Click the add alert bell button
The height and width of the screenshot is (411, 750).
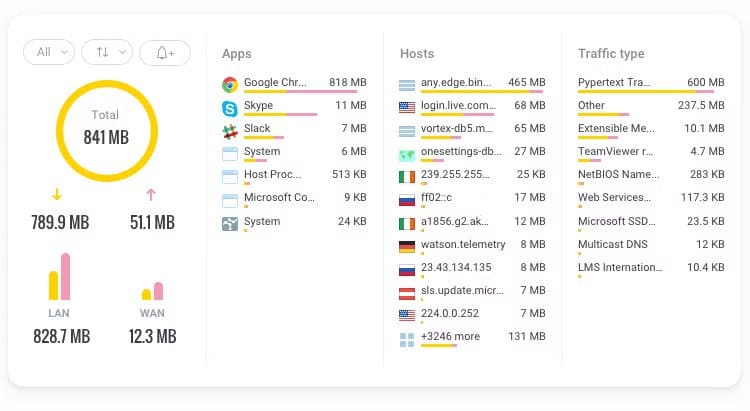pyautogui.click(x=165, y=53)
